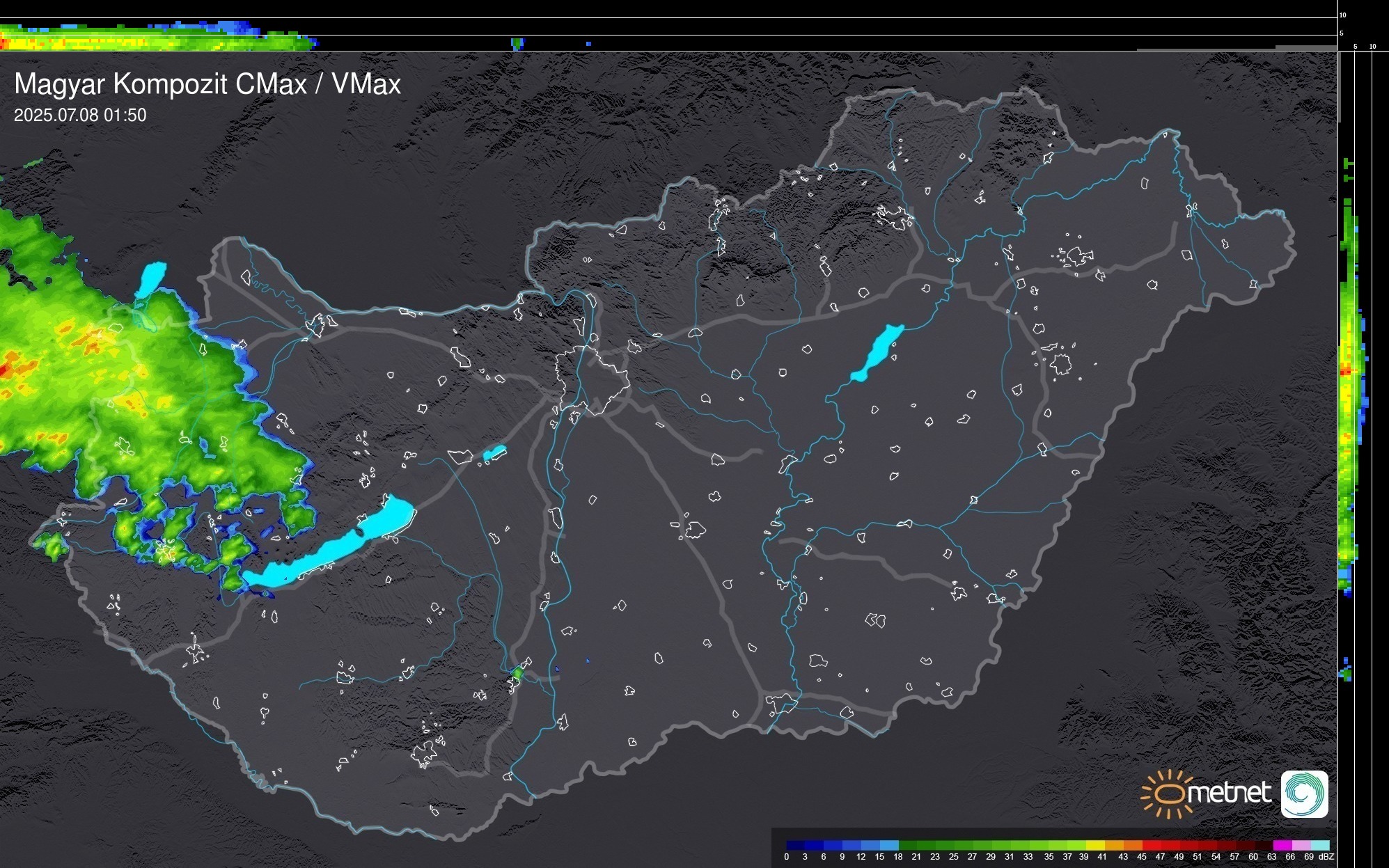Pick the yellow swatch at 39 dBZ
1389x868 pixels.
coord(1094,845)
